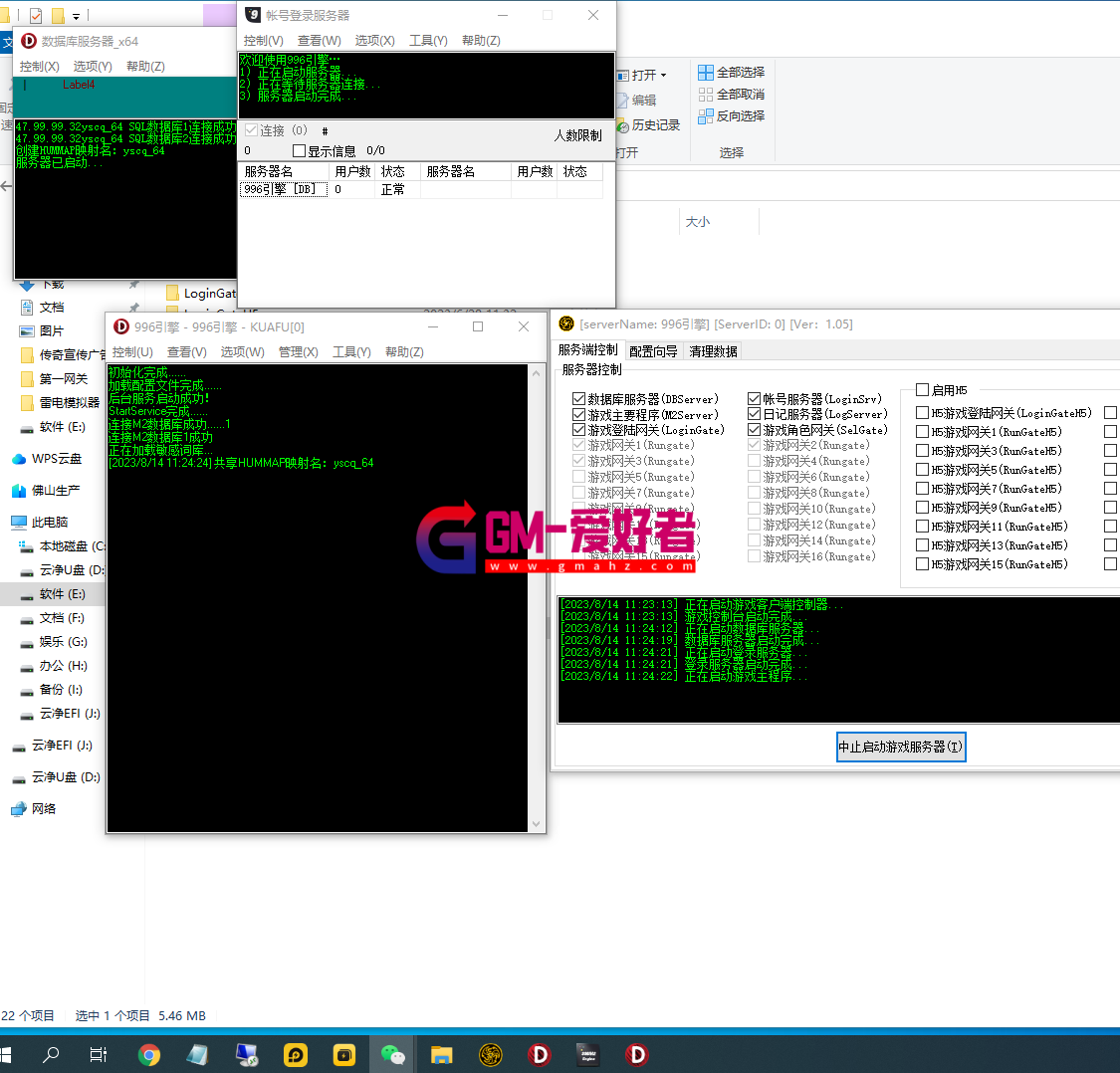Open 查看(W) menu in login server window
Viewport: 1120px width, 1073px height.
pyautogui.click(x=320, y=41)
